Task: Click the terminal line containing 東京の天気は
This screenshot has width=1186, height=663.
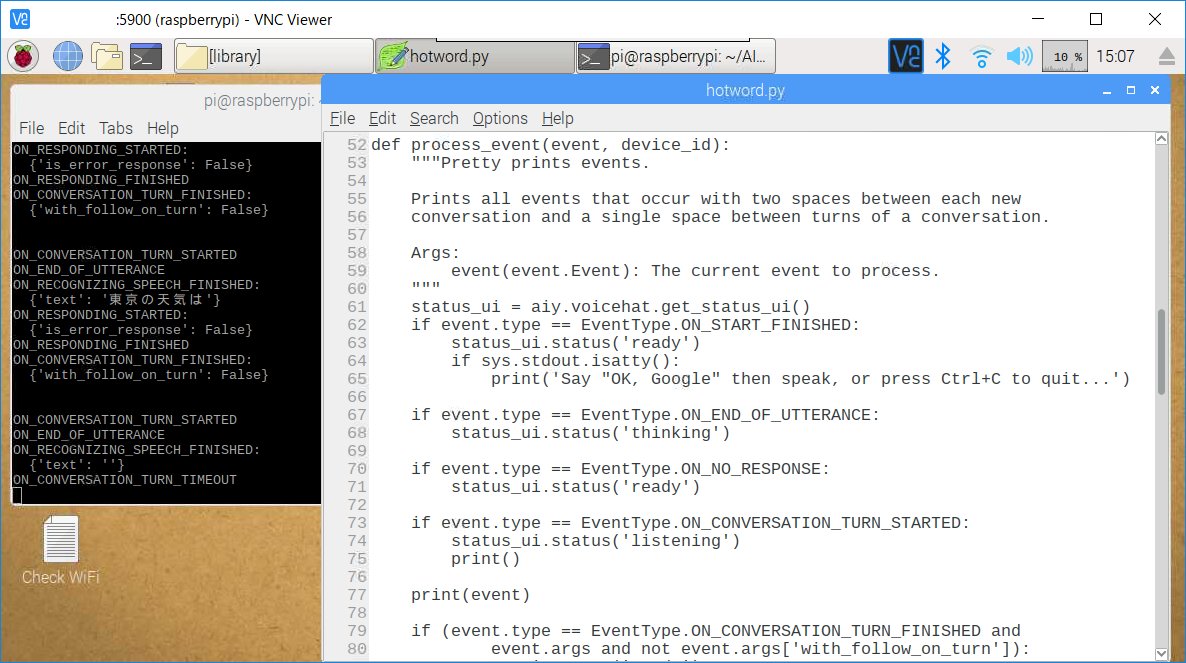Action: [x=125, y=300]
